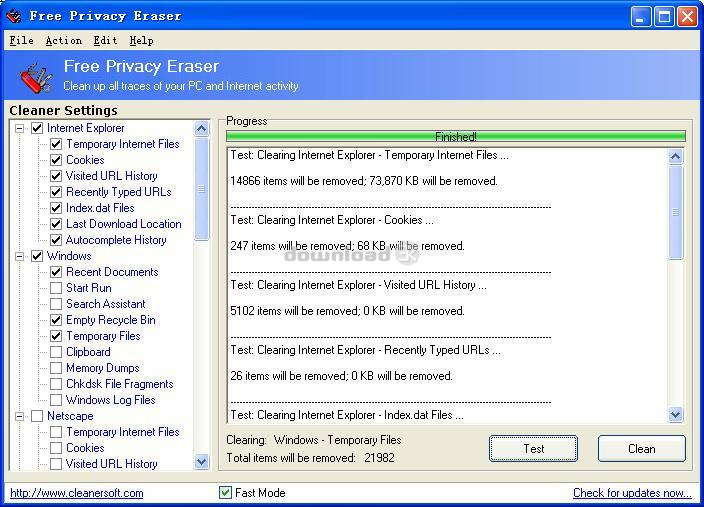The image size is (704, 507).
Task: Click the Free Privacy Eraser banner logo icon
Action: tap(37, 77)
